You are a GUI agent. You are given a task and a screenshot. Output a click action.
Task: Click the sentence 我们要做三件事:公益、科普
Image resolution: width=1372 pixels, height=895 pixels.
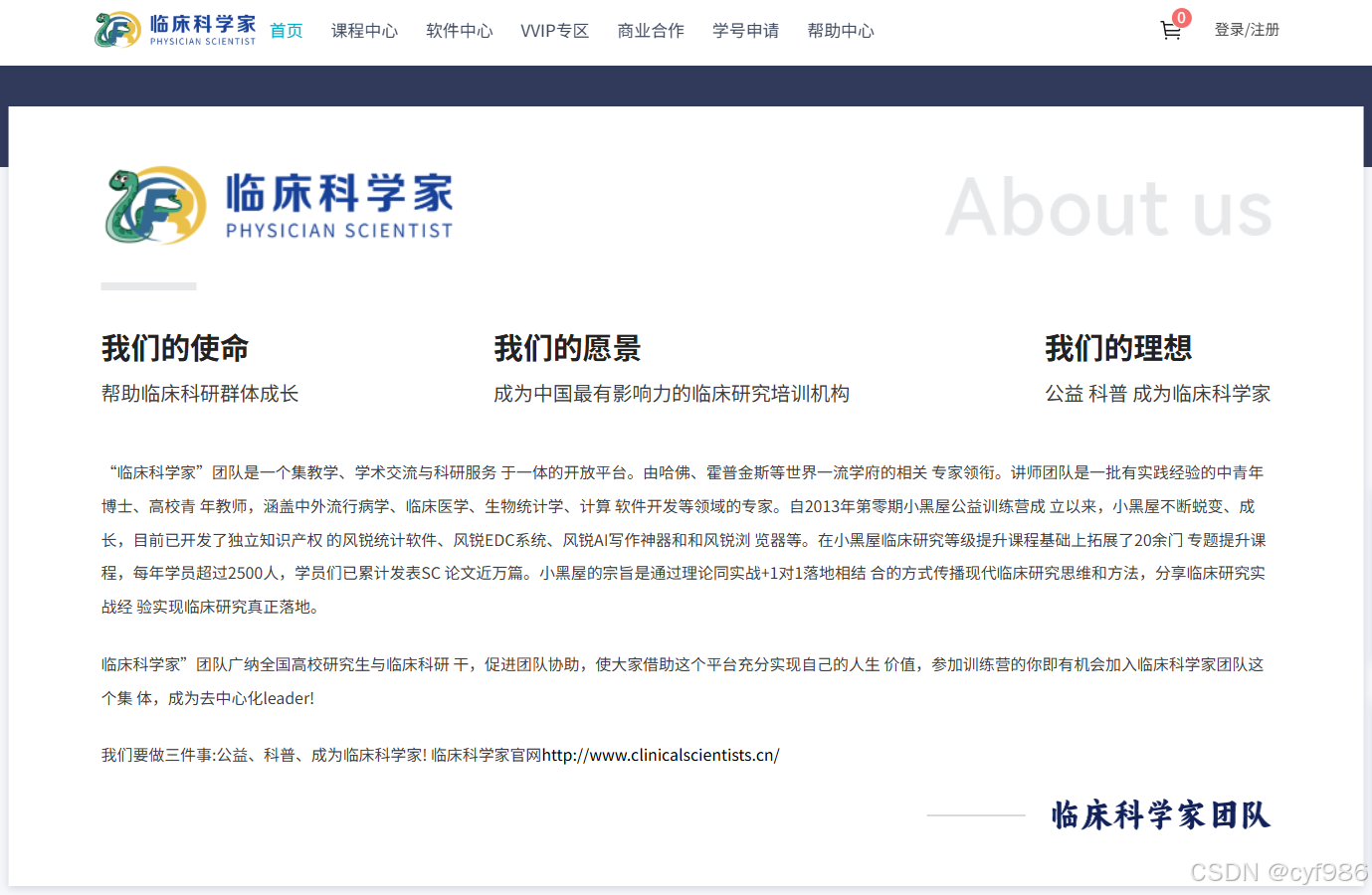264,756
